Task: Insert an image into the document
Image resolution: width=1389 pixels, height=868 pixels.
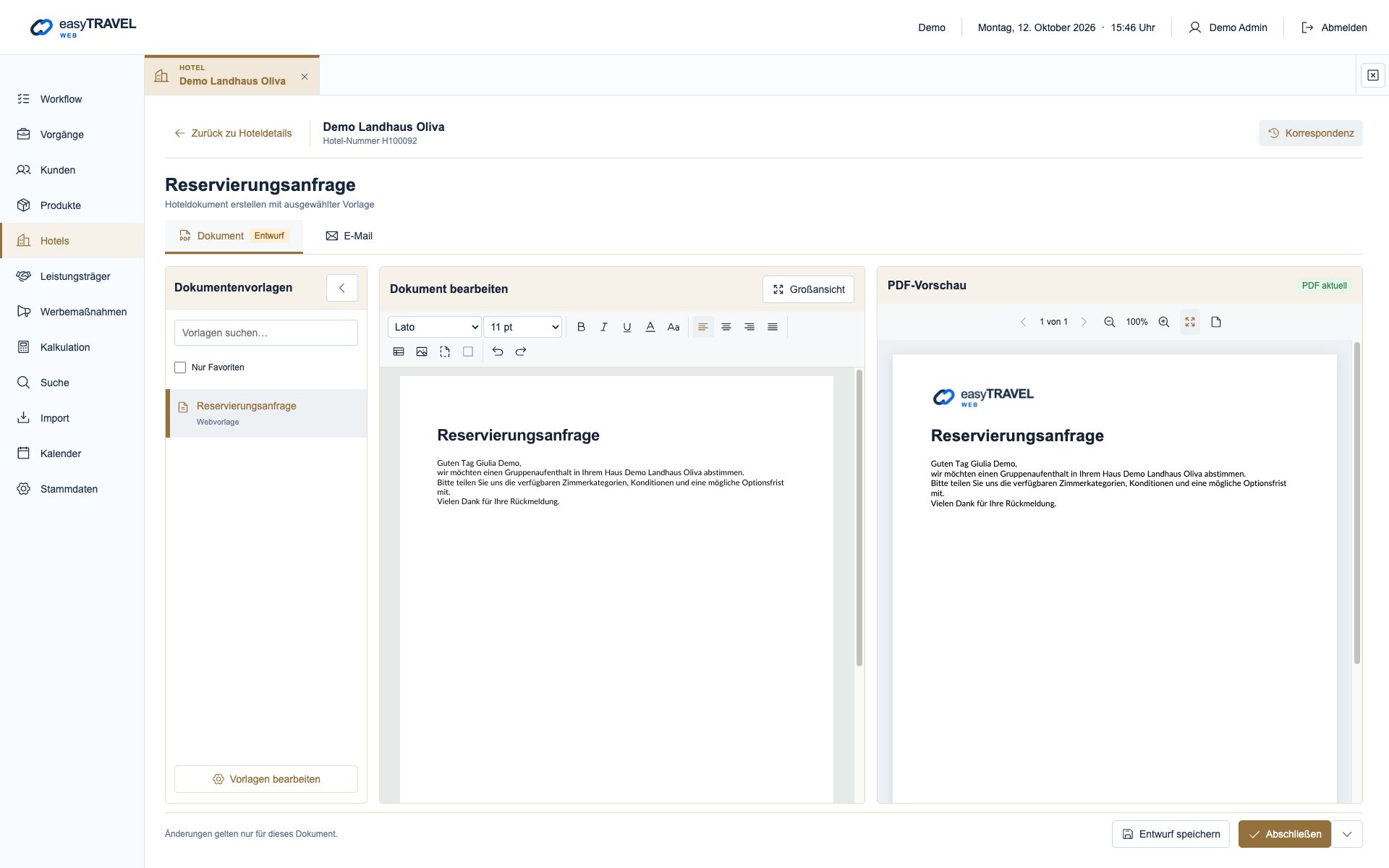Action: pyautogui.click(x=422, y=352)
